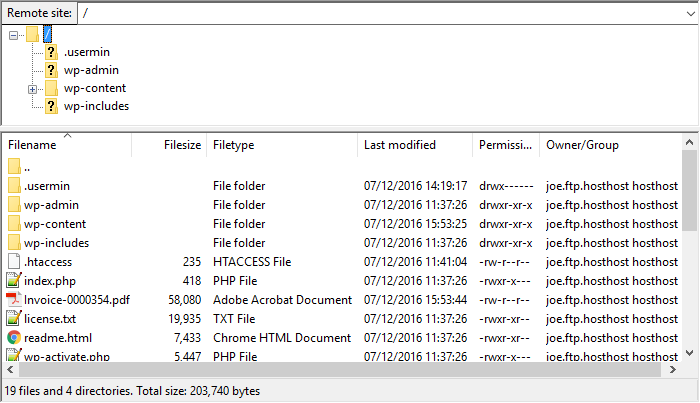Select the root slash folder in tree

47,34
